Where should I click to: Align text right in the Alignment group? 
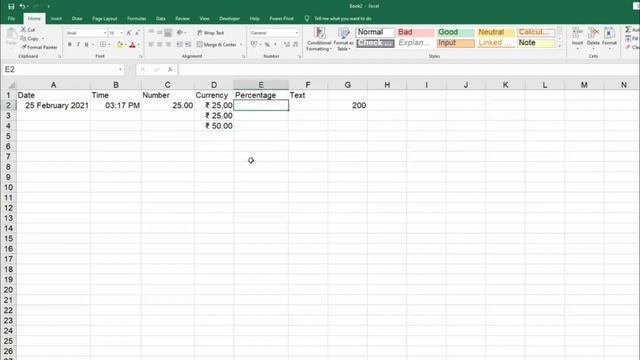click(168, 44)
